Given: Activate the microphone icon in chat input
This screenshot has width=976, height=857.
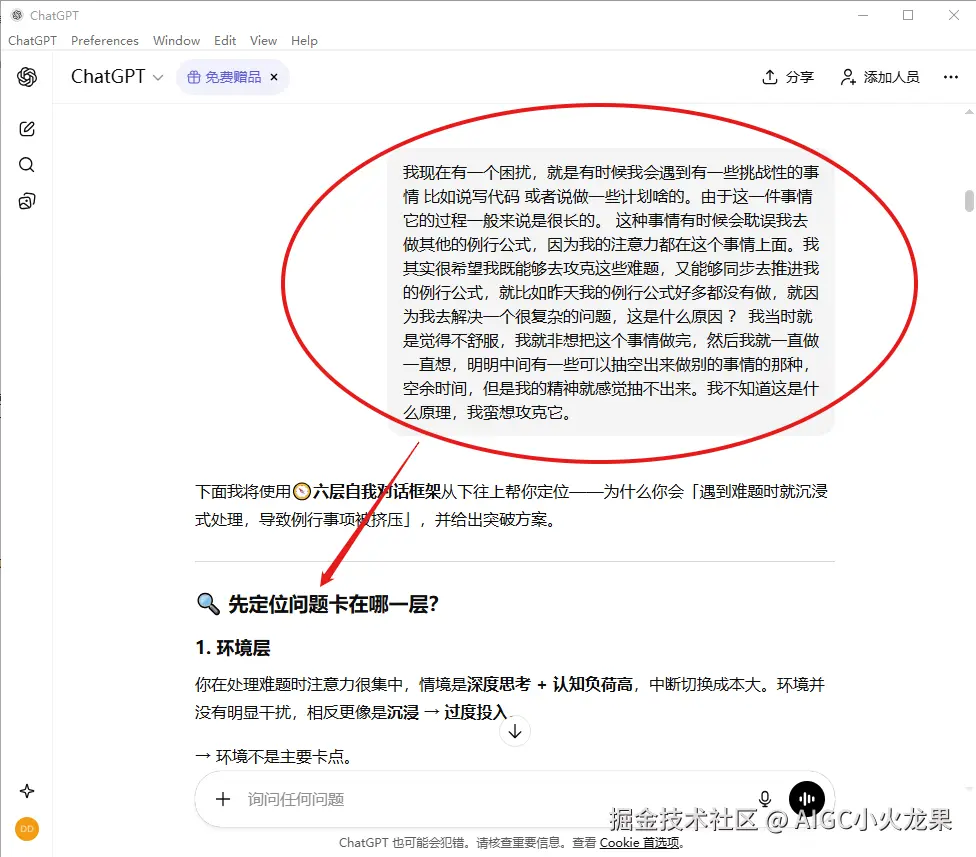Looking at the screenshot, I should [x=764, y=798].
